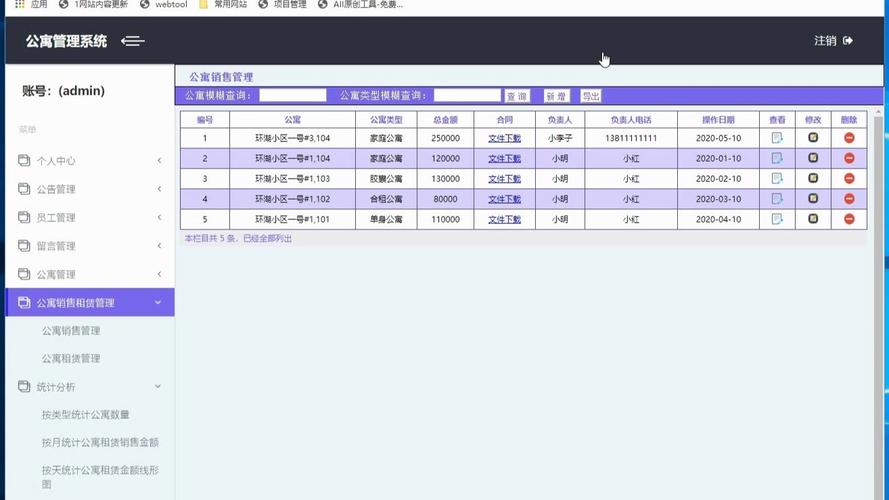
Task: Select 公寓销售租赁管理 menu label
Action: (x=75, y=303)
